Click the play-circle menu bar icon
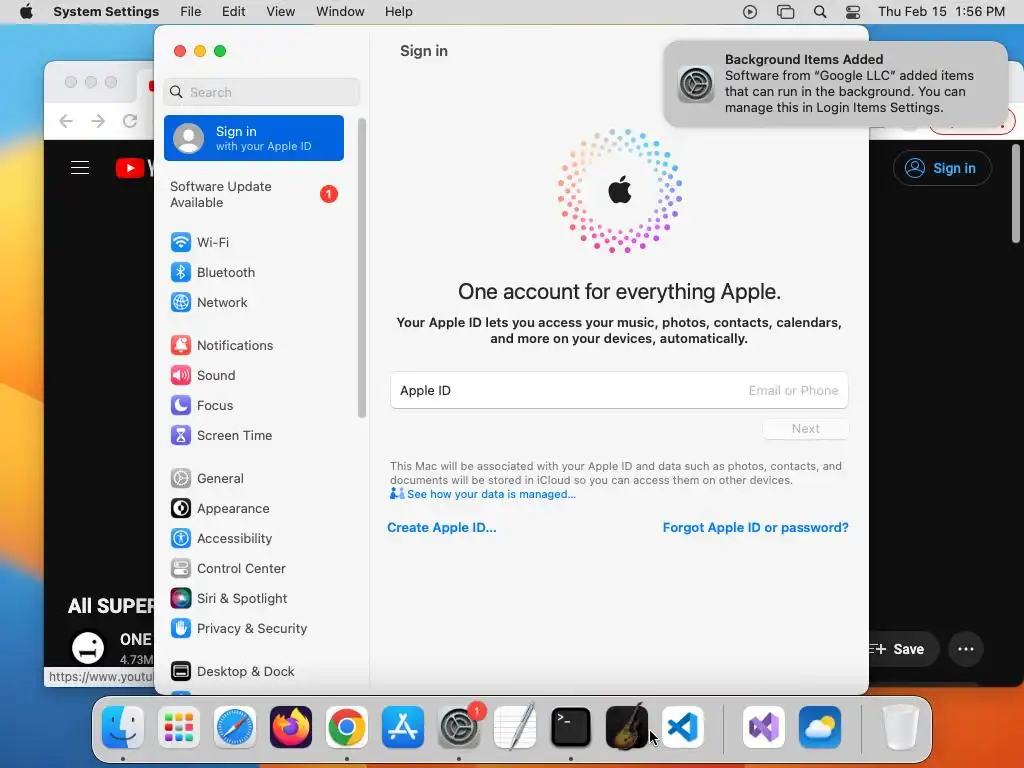Viewport: 1024px width, 768px height. (x=750, y=12)
